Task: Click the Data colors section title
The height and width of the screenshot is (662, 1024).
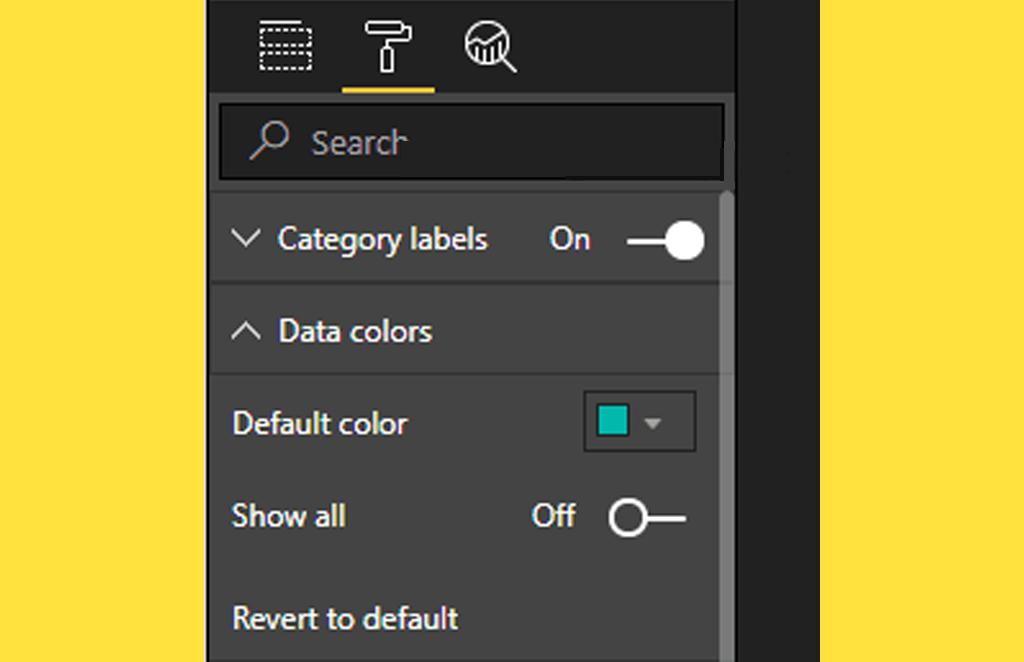Action: [x=355, y=332]
